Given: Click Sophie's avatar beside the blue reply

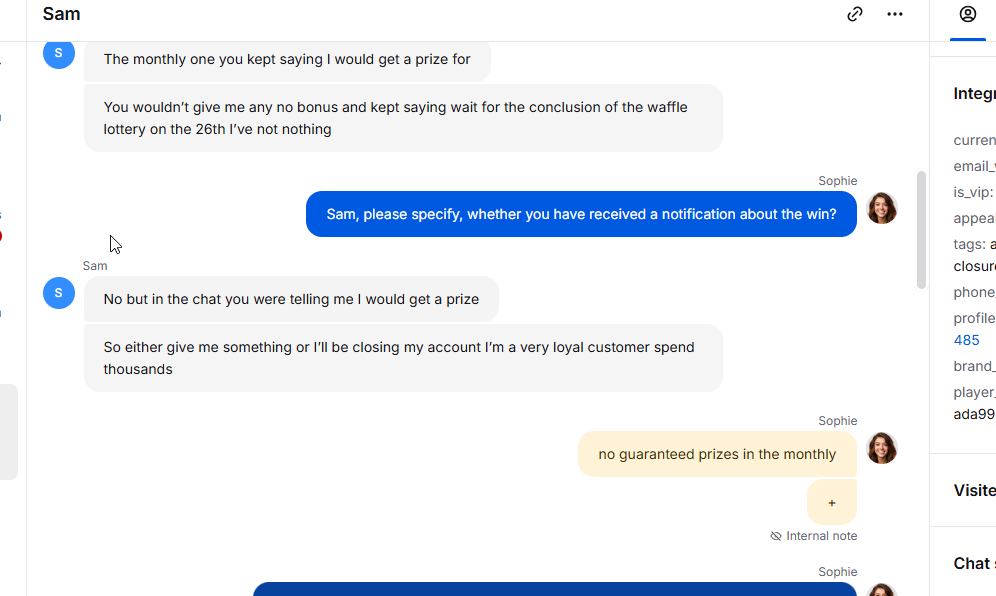Looking at the screenshot, I should point(881,208).
